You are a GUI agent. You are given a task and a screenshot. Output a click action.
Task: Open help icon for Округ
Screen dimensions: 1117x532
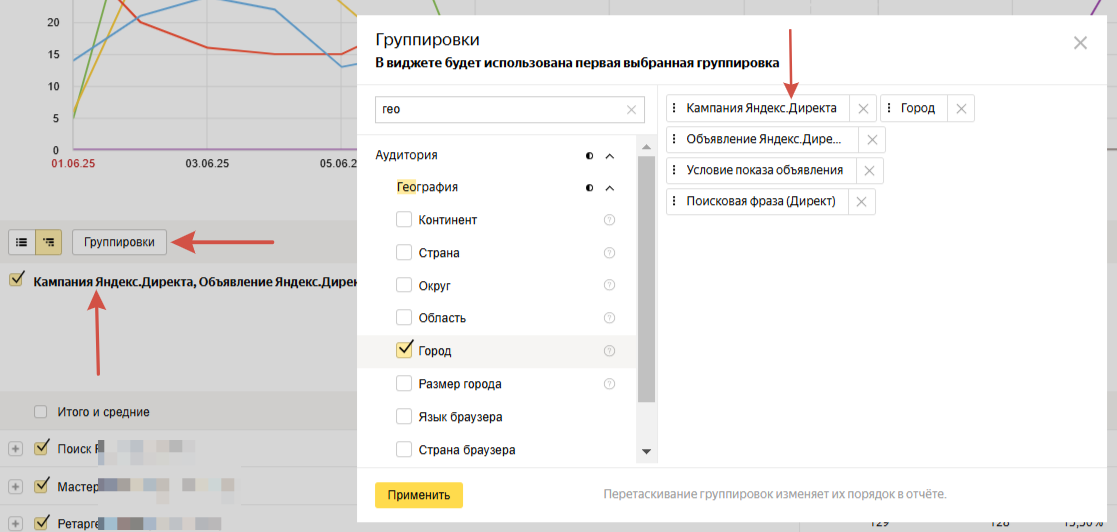[609, 285]
